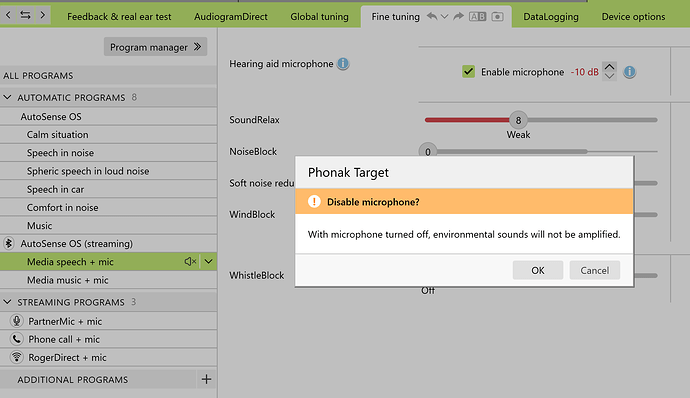Select Spheric speech in loud noise
The image size is (690, 398).
[108, 171]
